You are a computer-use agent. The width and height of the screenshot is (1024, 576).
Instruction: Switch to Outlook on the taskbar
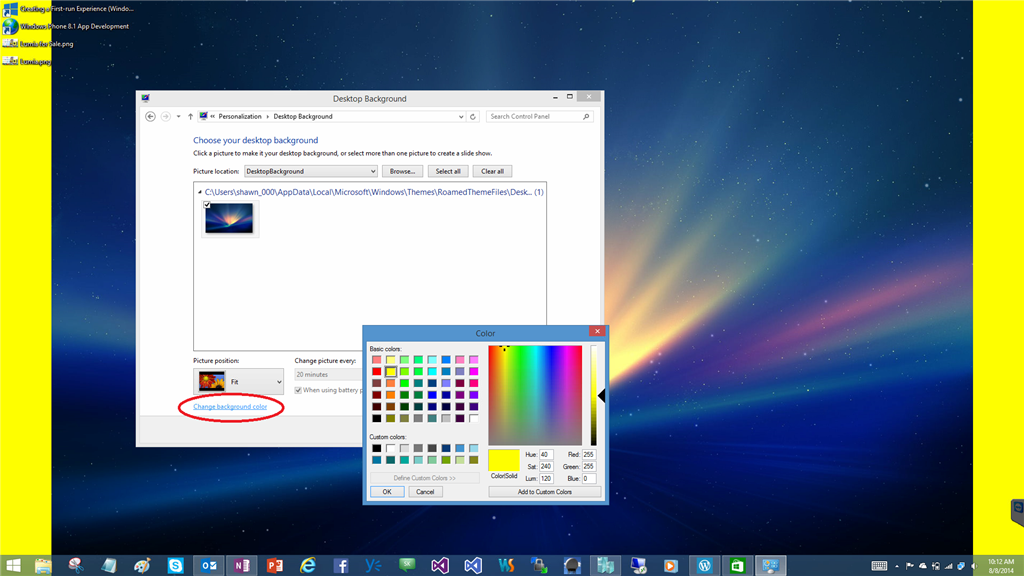pyautogui.click(x=208, y=566)
